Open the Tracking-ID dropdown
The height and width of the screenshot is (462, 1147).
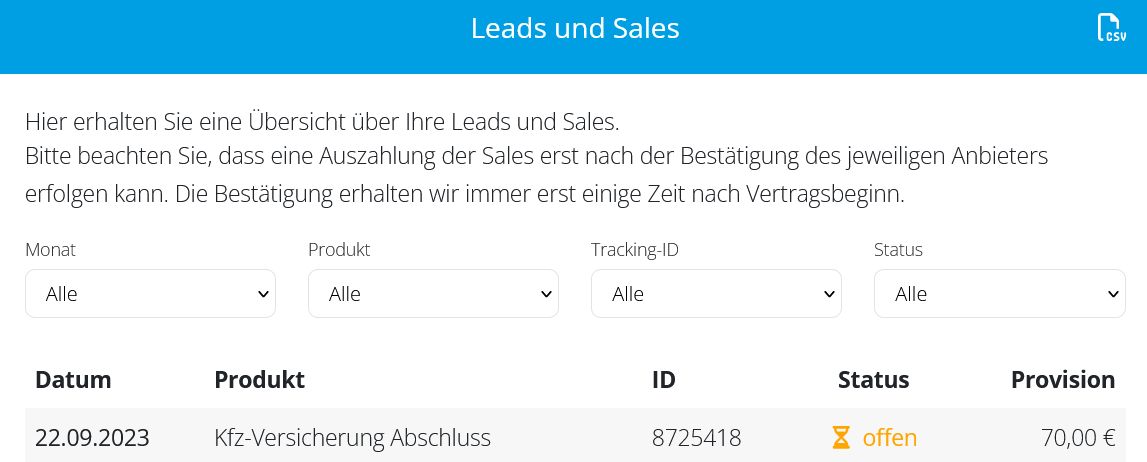[716, 294]
